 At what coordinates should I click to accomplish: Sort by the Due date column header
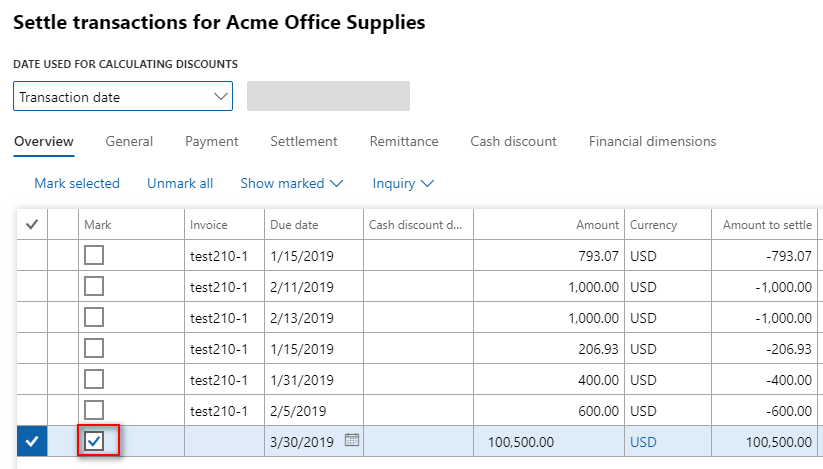point(292,225)
